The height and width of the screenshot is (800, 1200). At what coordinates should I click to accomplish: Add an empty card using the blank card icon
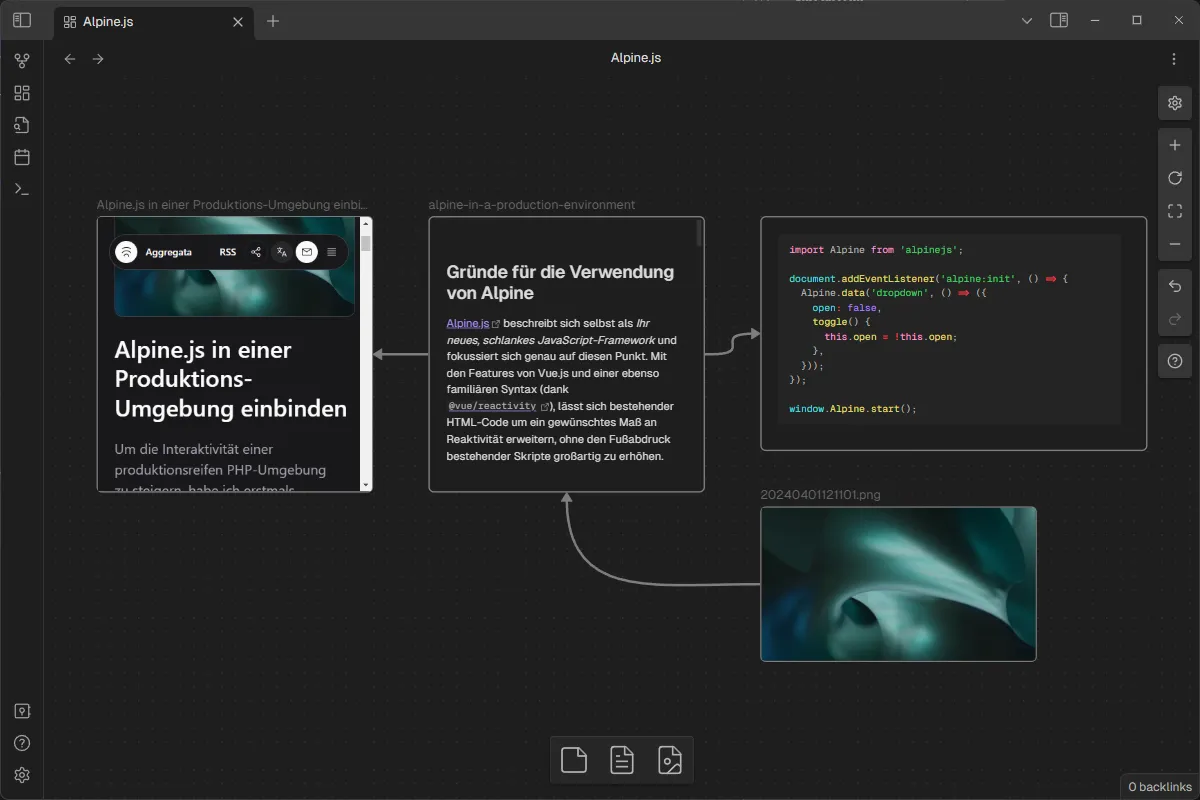click(x=574, y=760)
